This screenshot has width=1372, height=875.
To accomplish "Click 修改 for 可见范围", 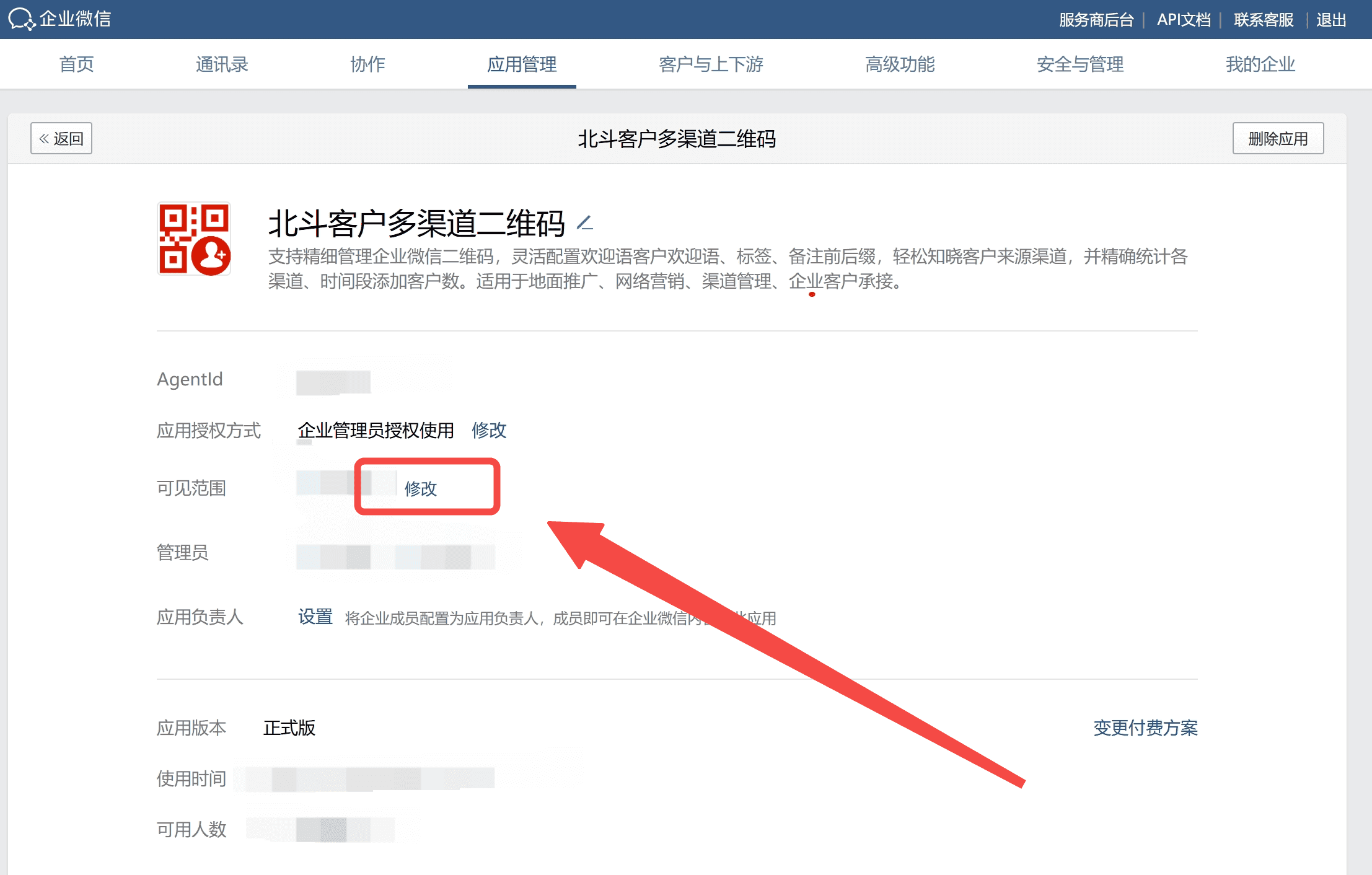I will click(421, 488).
